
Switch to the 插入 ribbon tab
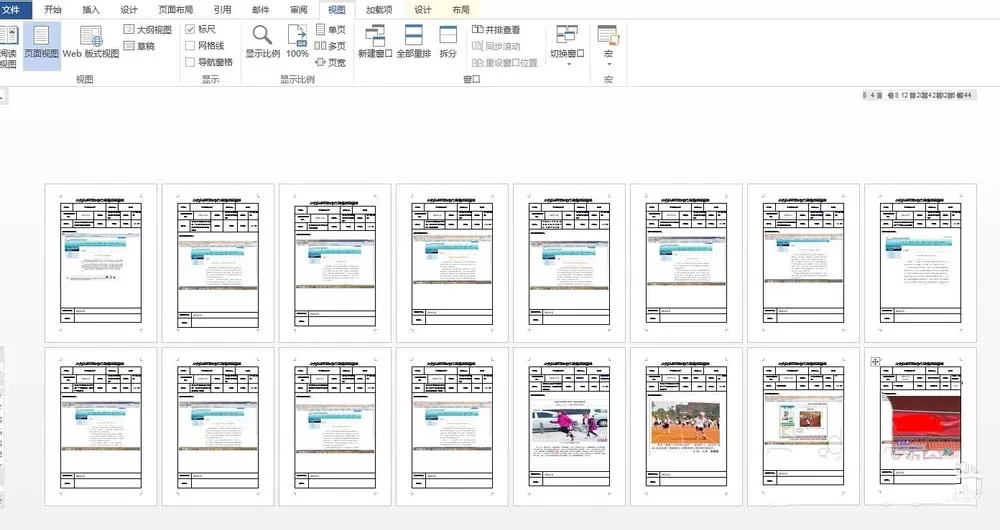[x=91, y=10]
